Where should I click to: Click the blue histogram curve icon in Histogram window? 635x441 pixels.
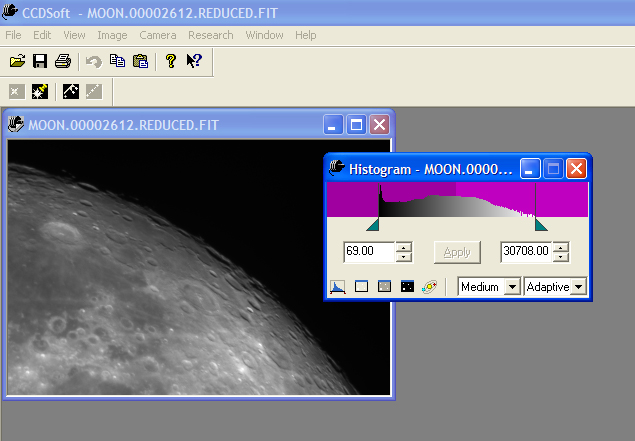(x=338, y=287)
